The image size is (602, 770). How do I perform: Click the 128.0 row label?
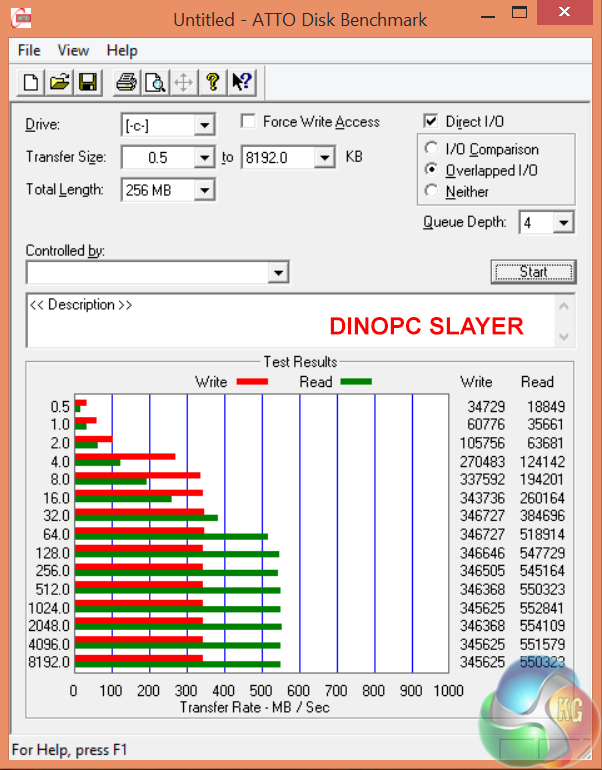click(x=52, y=553)
